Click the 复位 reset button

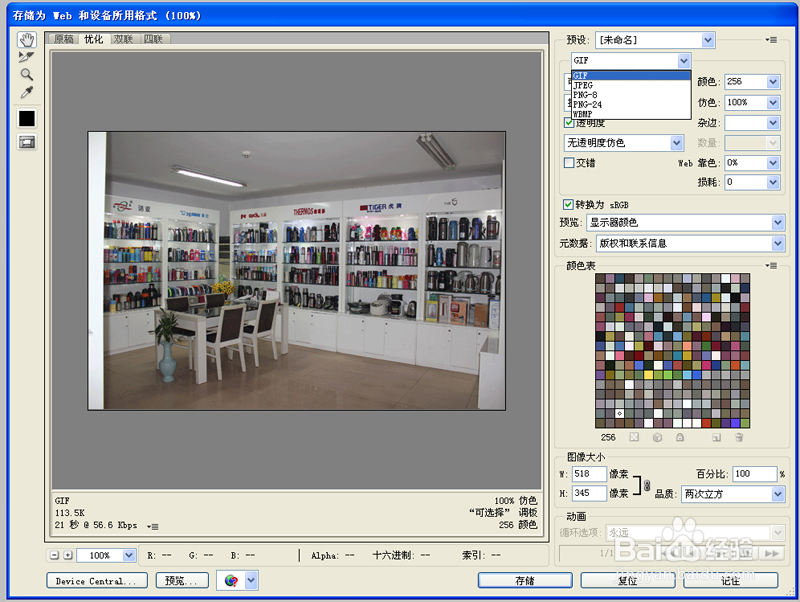point(628,581)
